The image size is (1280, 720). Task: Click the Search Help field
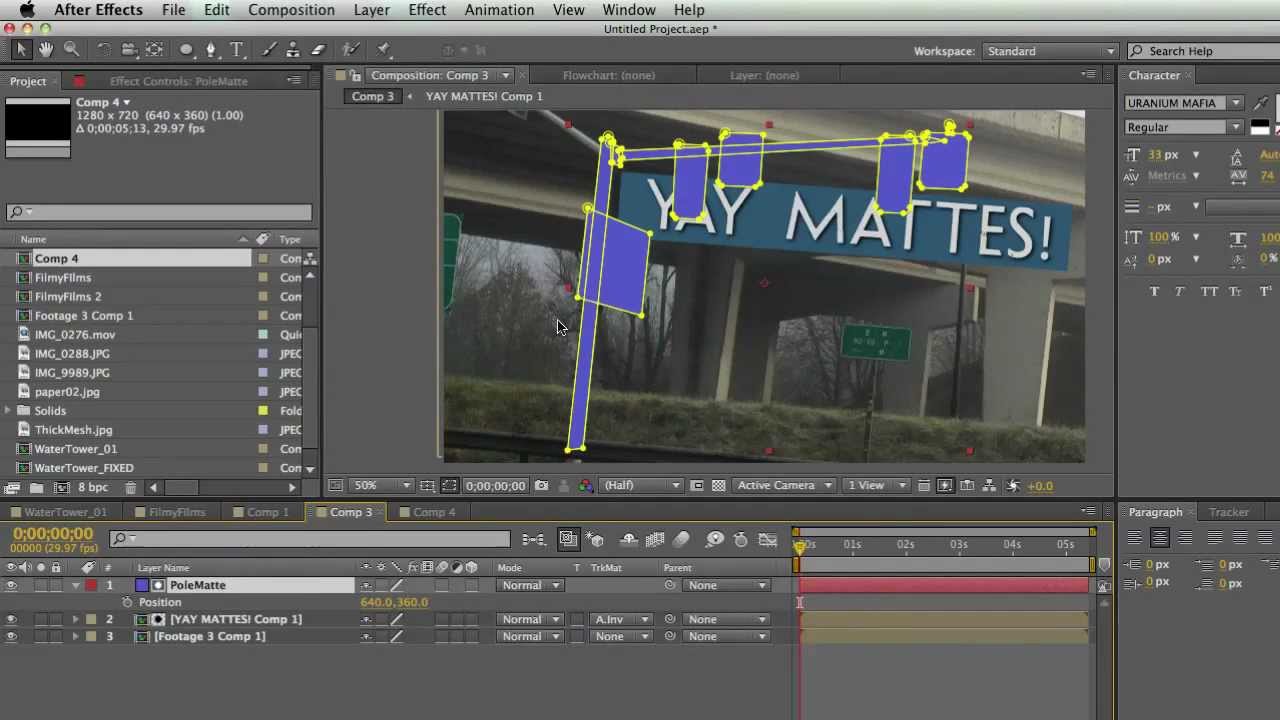pos(1203,51)
